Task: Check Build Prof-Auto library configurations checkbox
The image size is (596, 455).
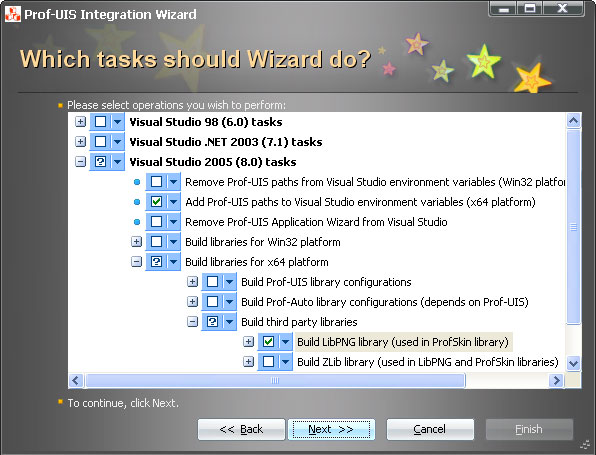Action: click(212, 302)
